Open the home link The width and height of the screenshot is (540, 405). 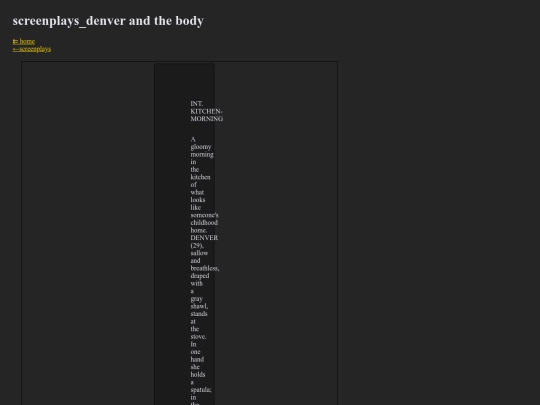24,41
